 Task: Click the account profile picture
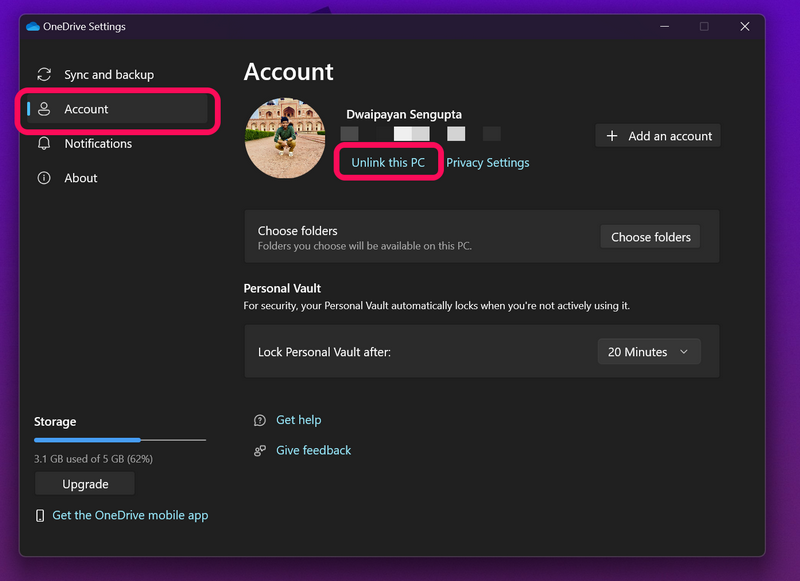285,138
